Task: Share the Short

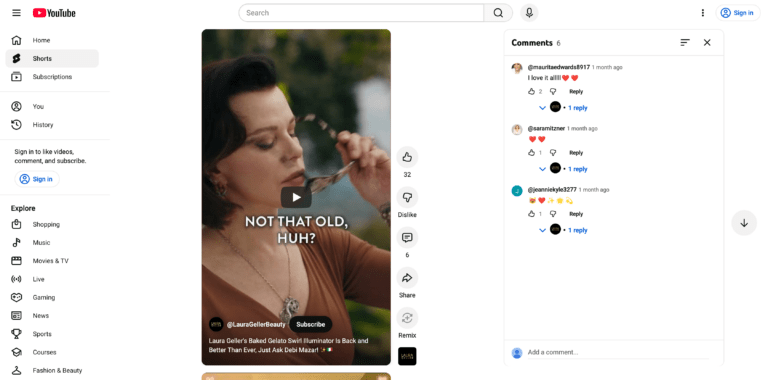Action: tap(407, 278)
